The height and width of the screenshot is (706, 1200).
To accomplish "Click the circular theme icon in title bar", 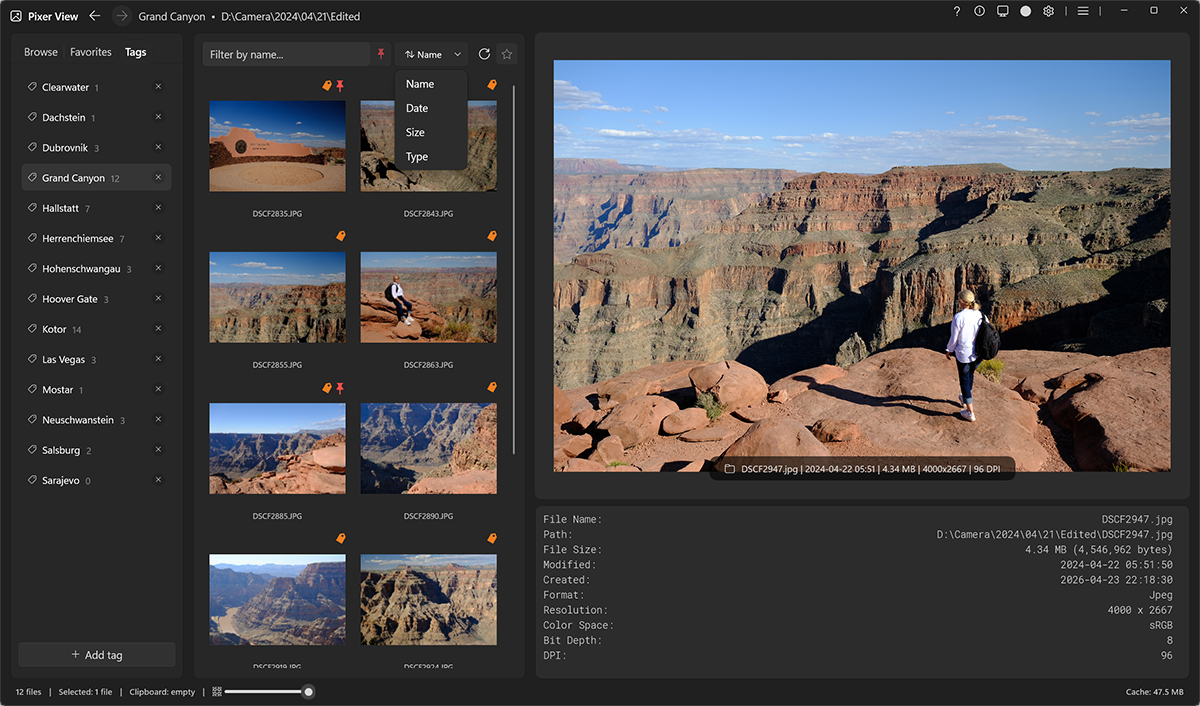I will click(1025, 12).
